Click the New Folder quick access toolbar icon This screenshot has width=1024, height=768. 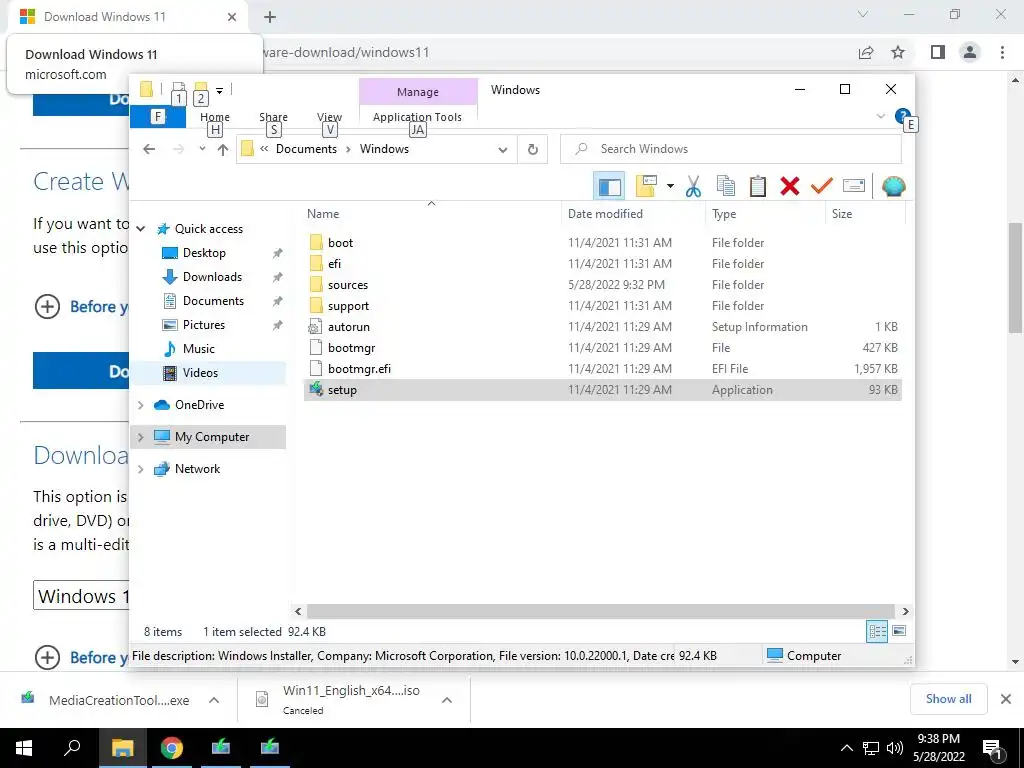point(200,89)
